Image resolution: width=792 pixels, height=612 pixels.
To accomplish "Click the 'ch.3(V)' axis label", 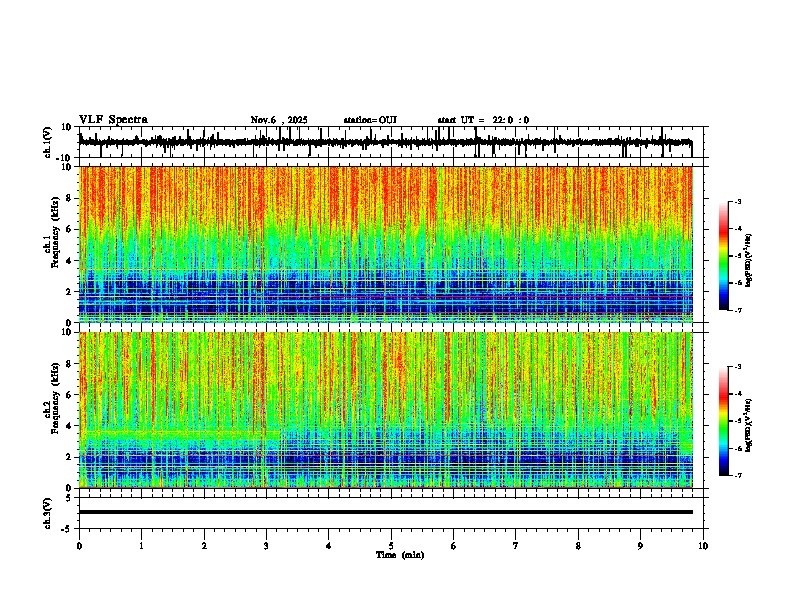I will coord(47,514).
